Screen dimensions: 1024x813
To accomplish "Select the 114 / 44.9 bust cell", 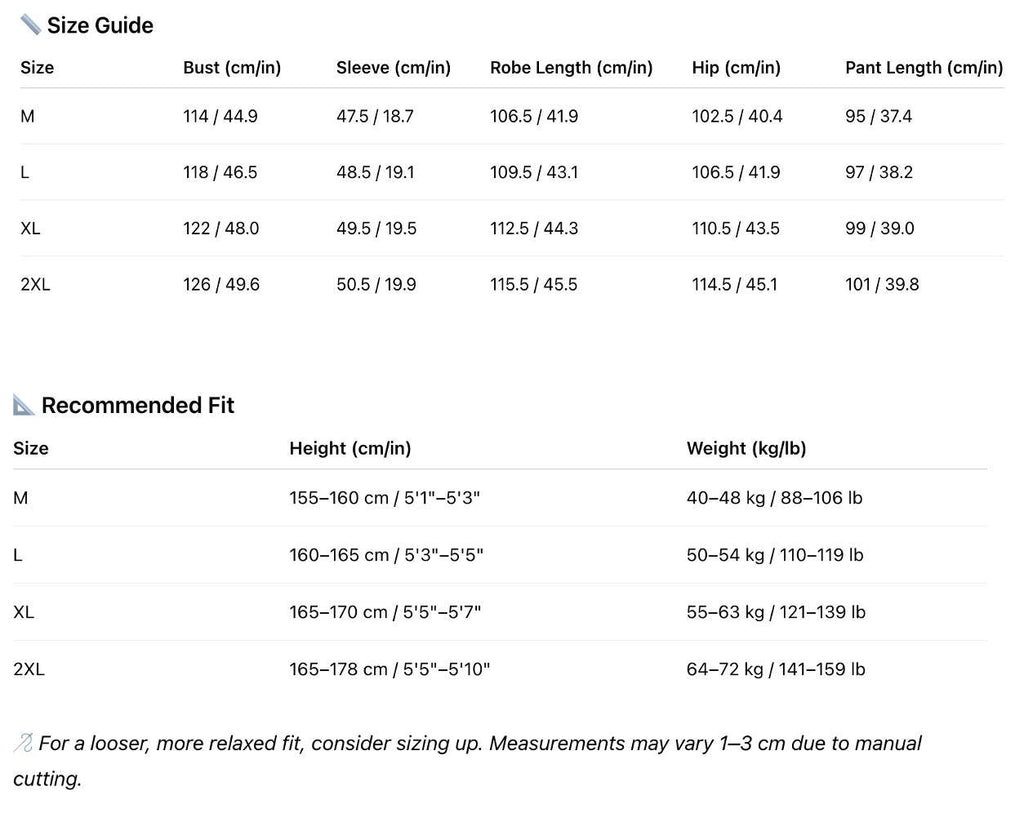I will click(220, 116).
